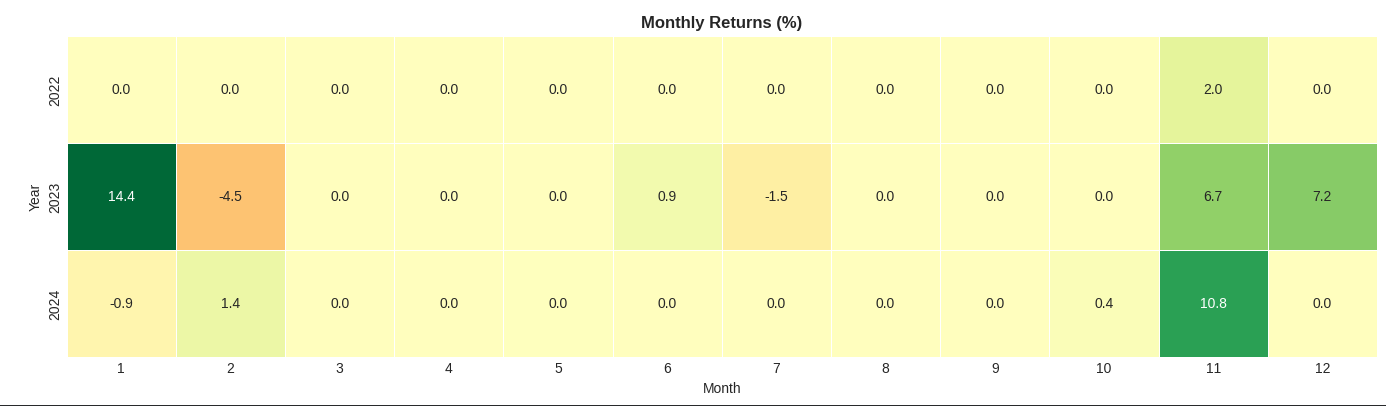Select the 2022 y-axis tick label
The image size is (1386, 406).
click(54, 91)
